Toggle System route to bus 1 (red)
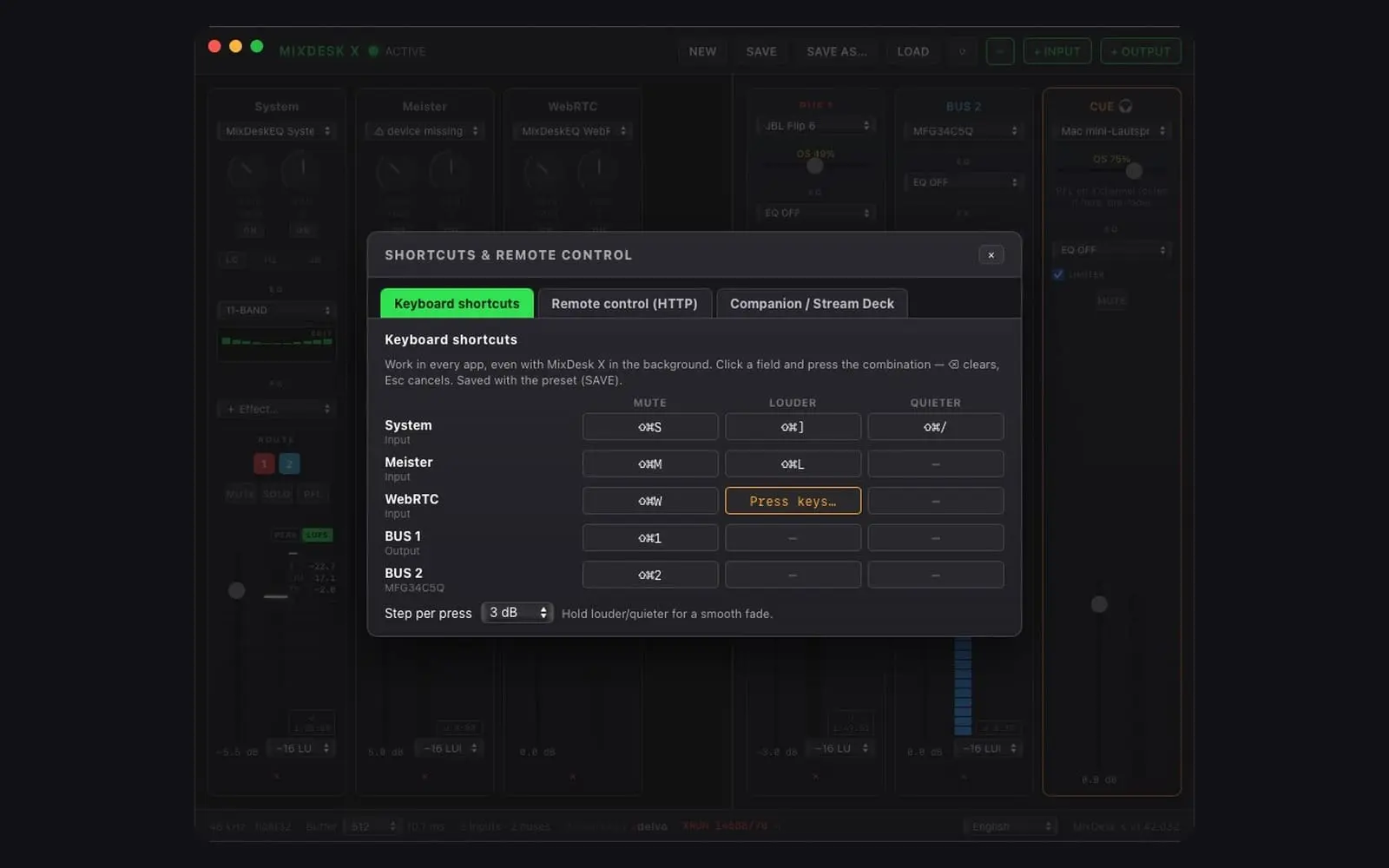 [264, 464]
